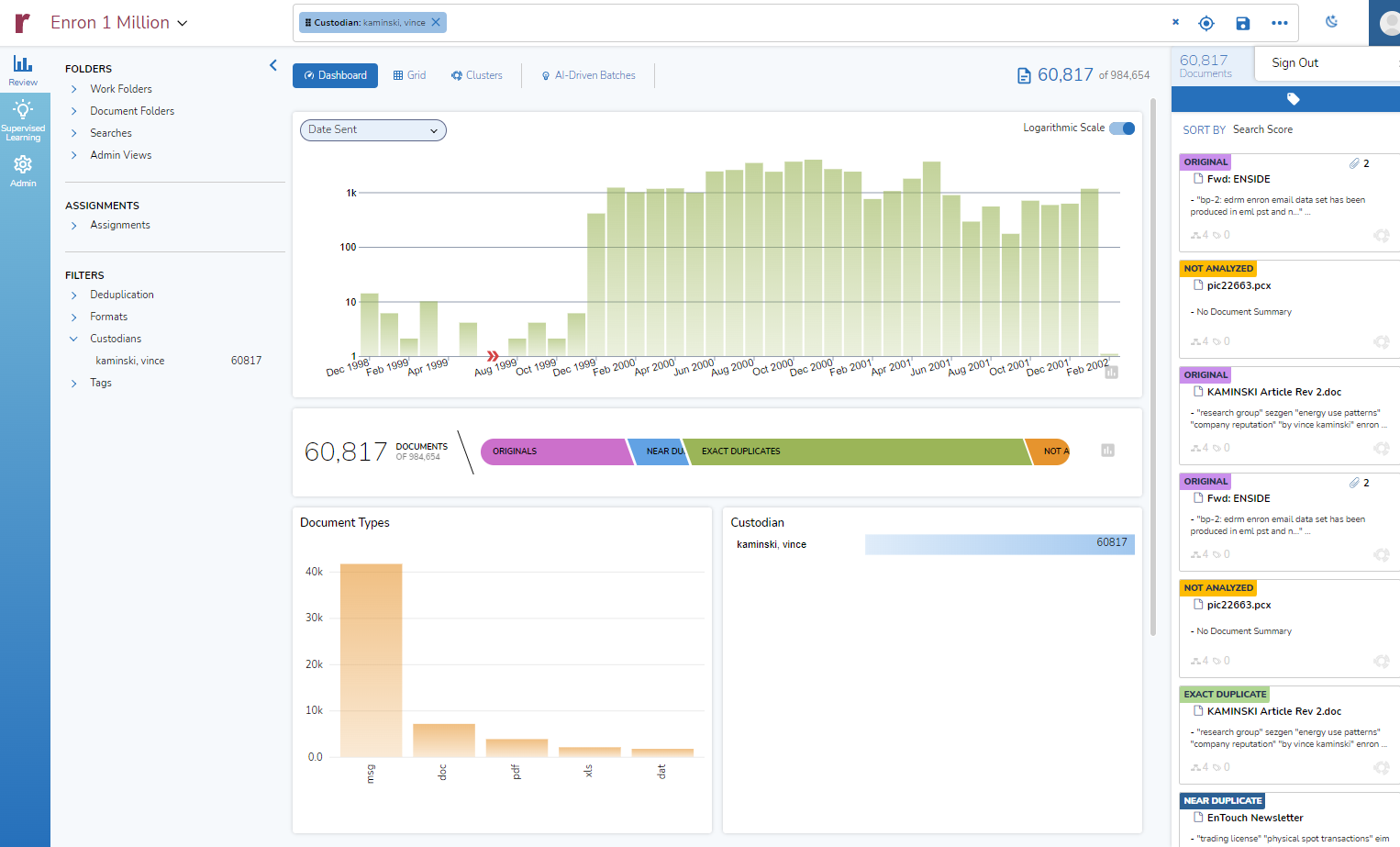Switch to the Dashboard tab

(x=335, y=75)
